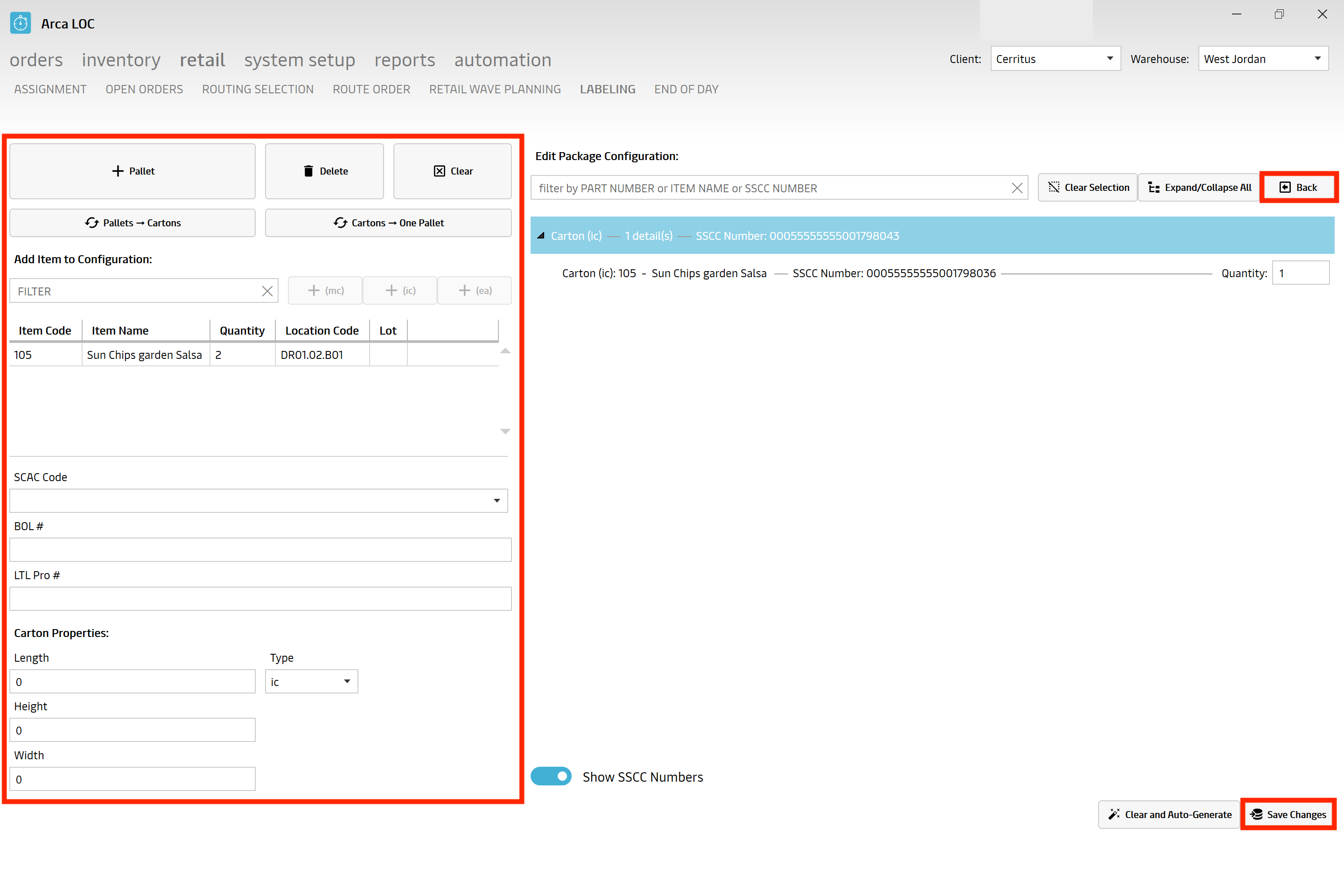Switch to LABELING tab
The image size is (1344, 896).
(x=608, y=89)
